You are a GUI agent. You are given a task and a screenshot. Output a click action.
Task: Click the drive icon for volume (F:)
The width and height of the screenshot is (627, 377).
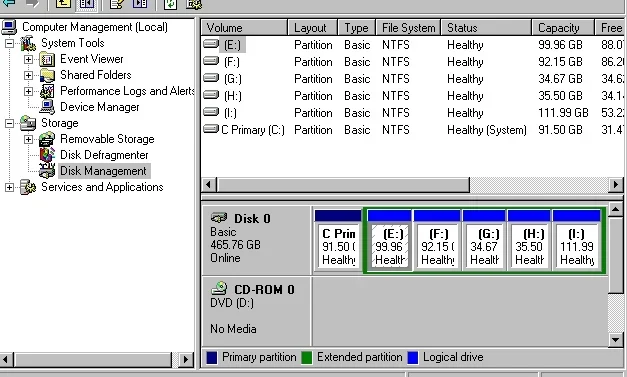pyautogui.click(x=211, y=61)
